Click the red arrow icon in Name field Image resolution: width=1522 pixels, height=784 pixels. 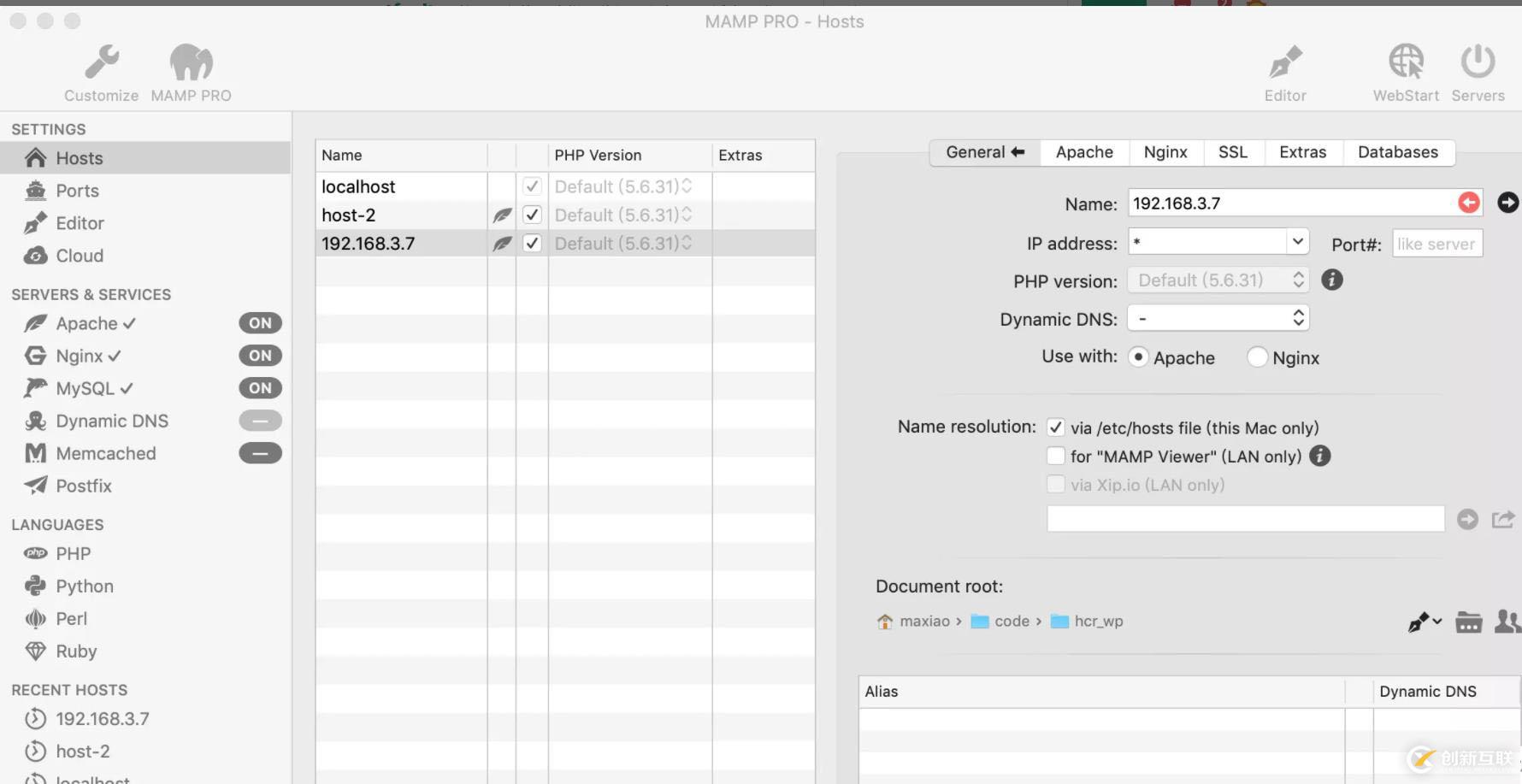click(x=1468, y=203)
